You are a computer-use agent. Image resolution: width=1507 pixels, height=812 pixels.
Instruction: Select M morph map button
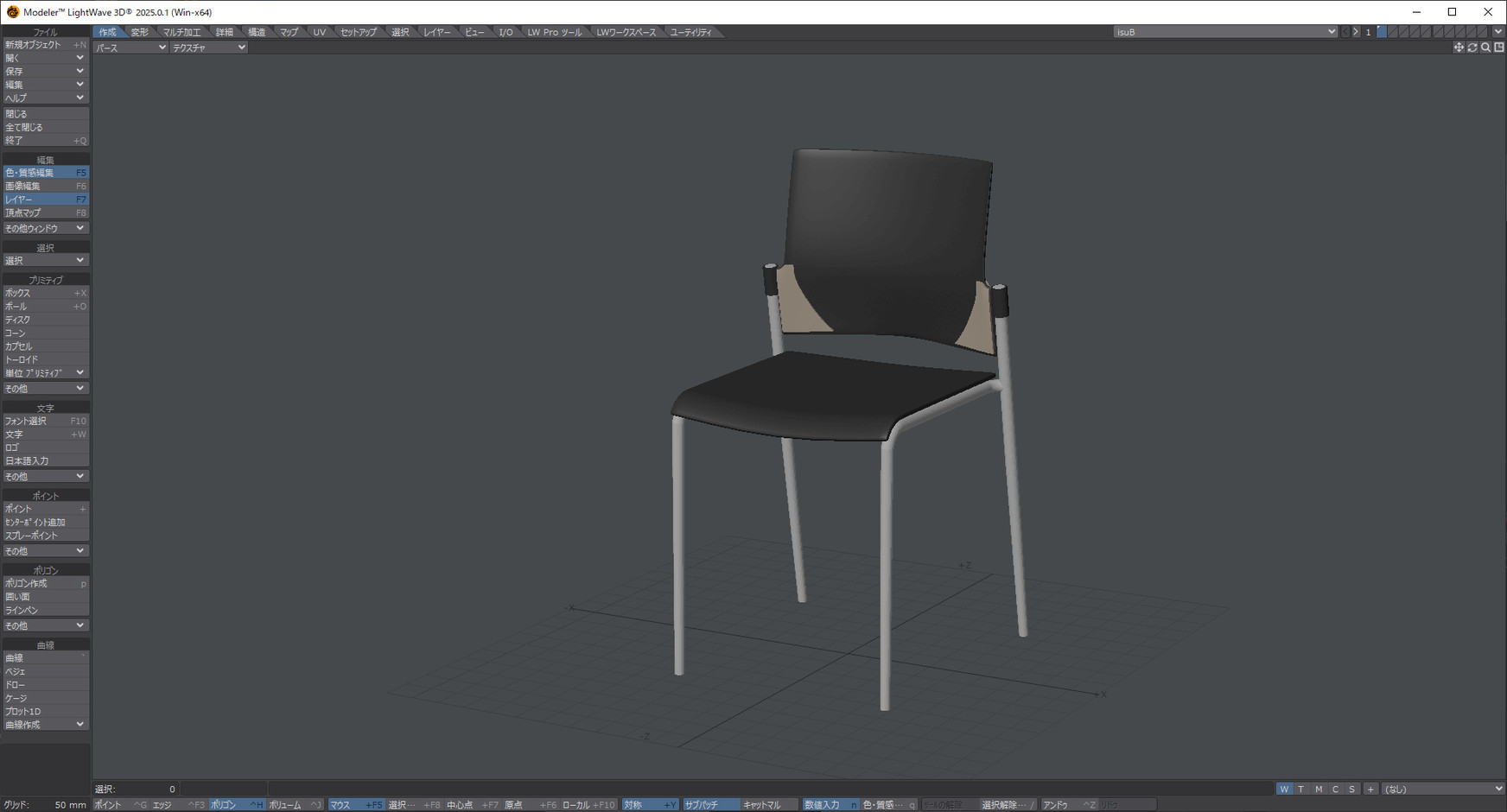tap(1319, 789)
